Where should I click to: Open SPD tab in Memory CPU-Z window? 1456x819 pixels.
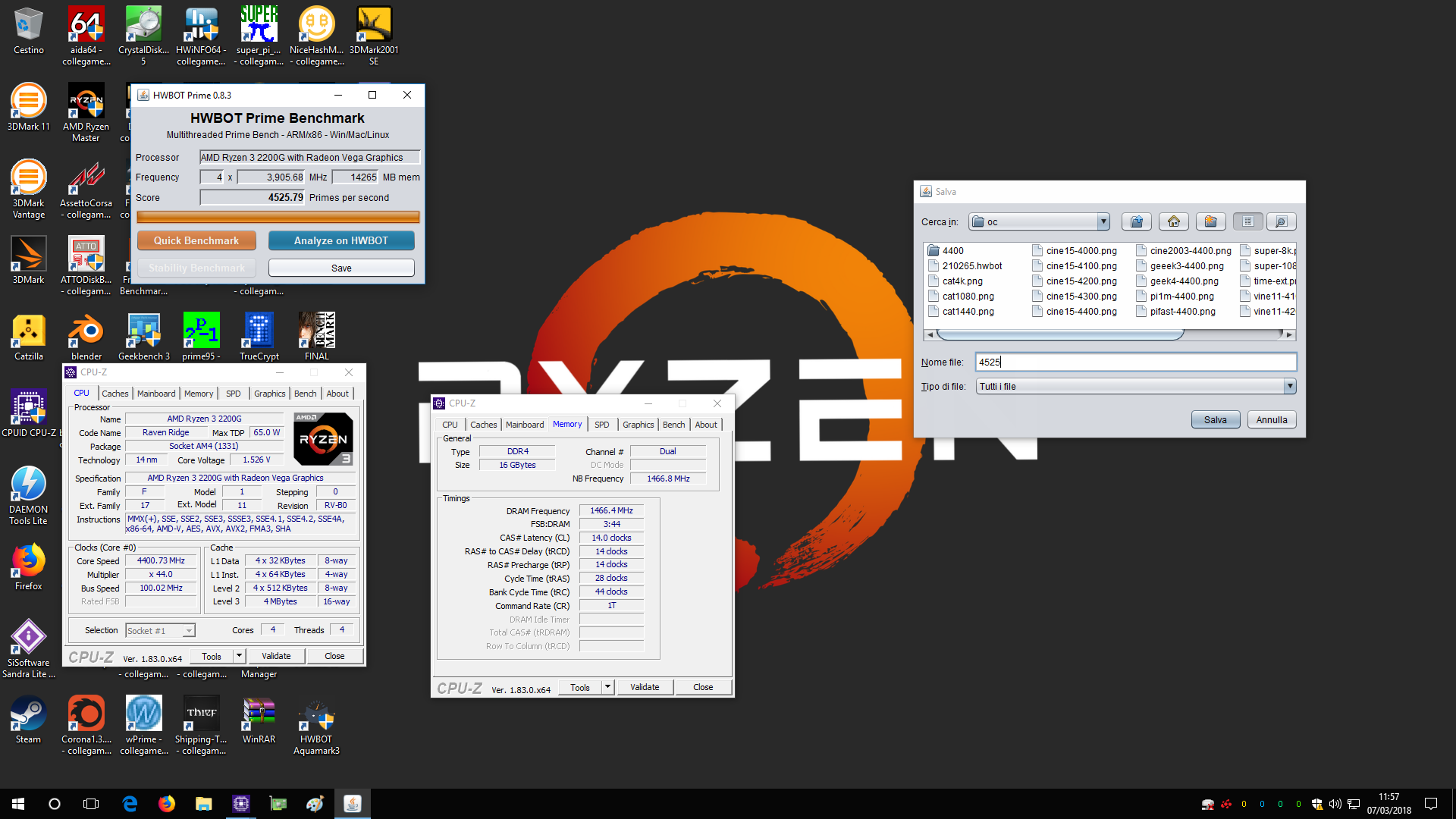tap(601, 425)
